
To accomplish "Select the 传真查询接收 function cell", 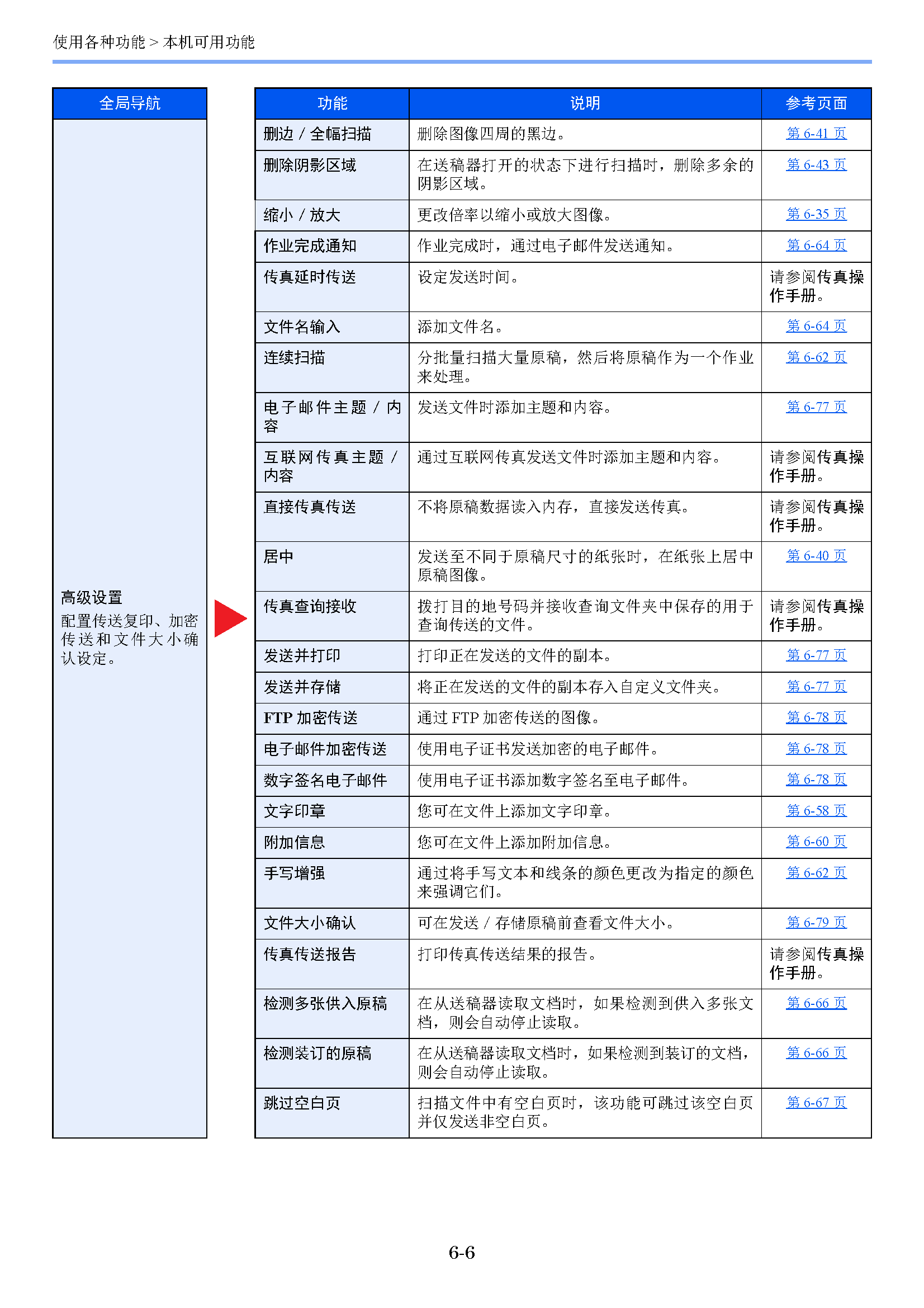I will click(333, 616).
